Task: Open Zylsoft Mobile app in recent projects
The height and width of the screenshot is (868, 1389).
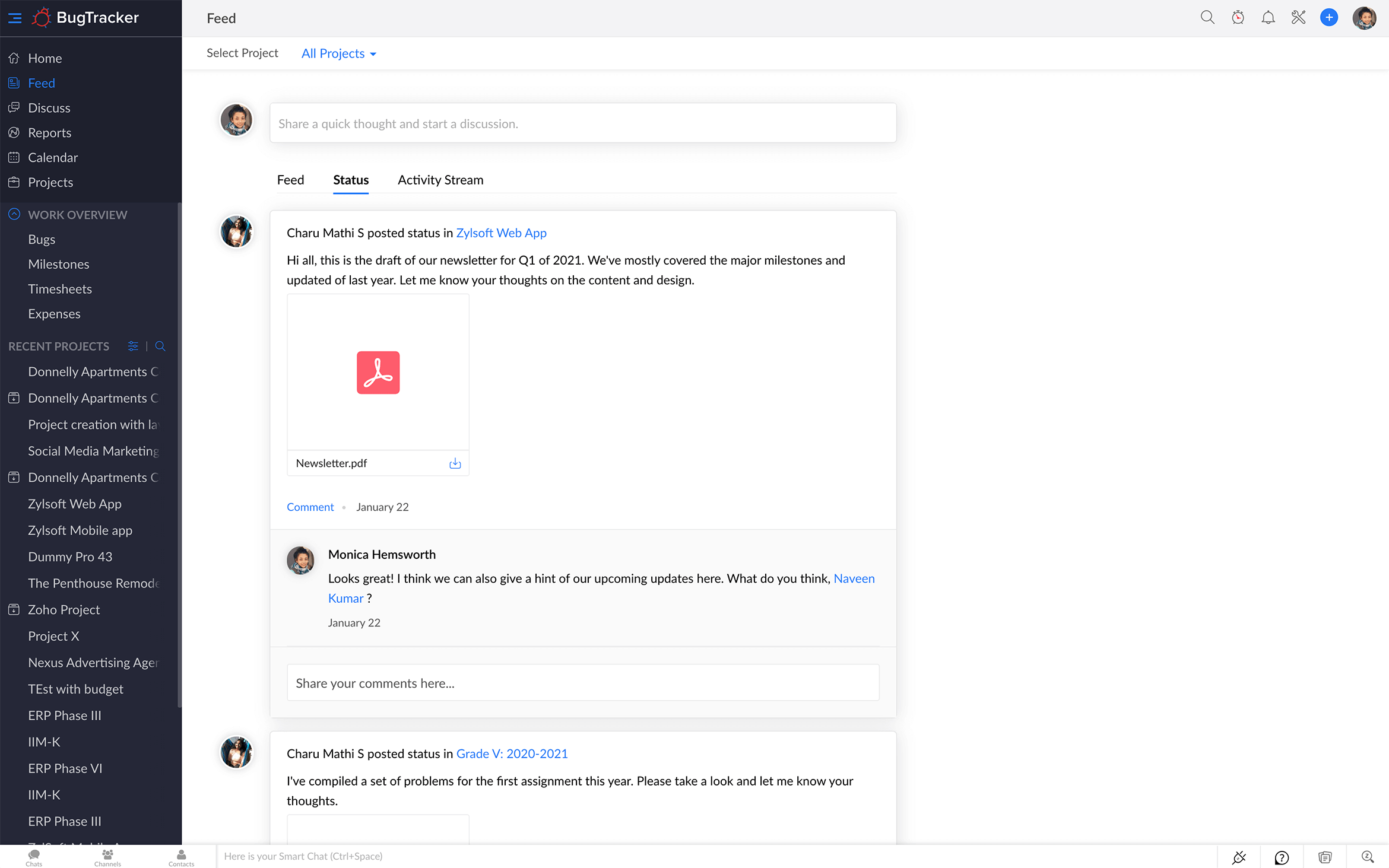Action: click(80, 531)
